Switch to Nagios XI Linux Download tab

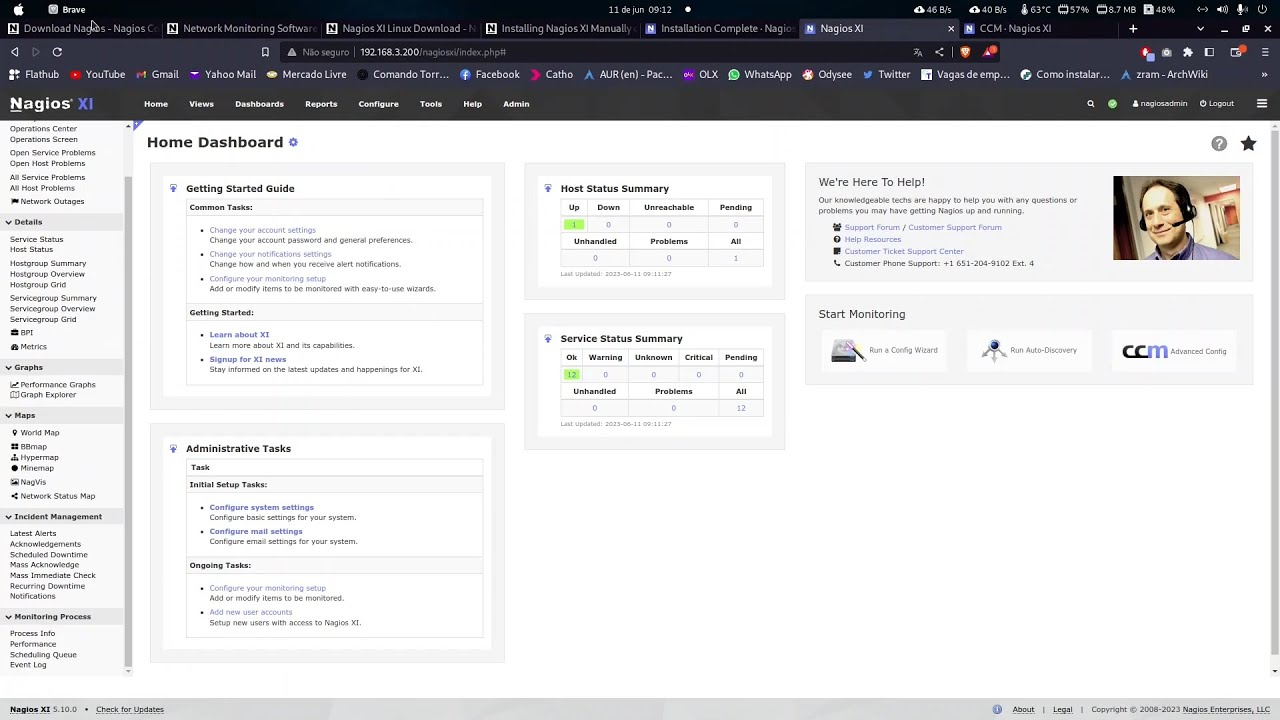[x=400, y=28]
